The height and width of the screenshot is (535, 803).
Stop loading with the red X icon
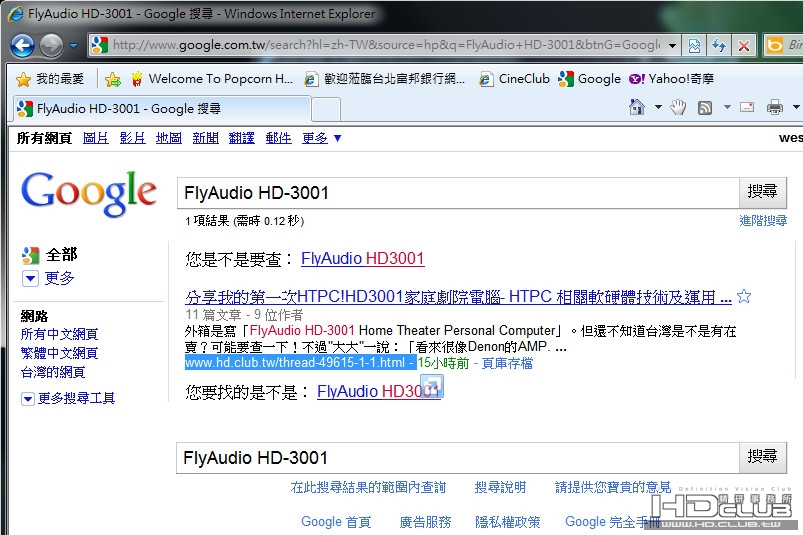coord(744,46)
